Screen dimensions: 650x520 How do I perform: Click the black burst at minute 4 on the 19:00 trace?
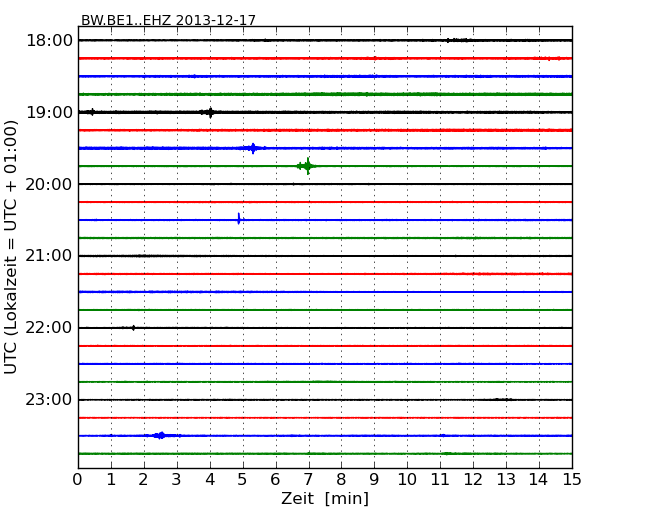click(210, 112)
